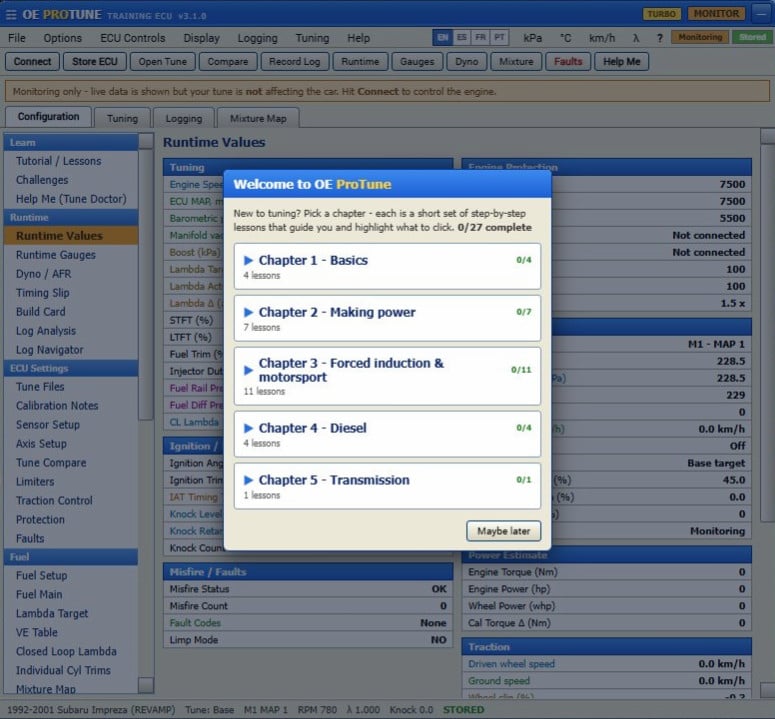The height and width of the screenshot is (719, 775).
Task: Toggle the °C temperature unit
Action: pyautogui.click(x=565, y=38)
